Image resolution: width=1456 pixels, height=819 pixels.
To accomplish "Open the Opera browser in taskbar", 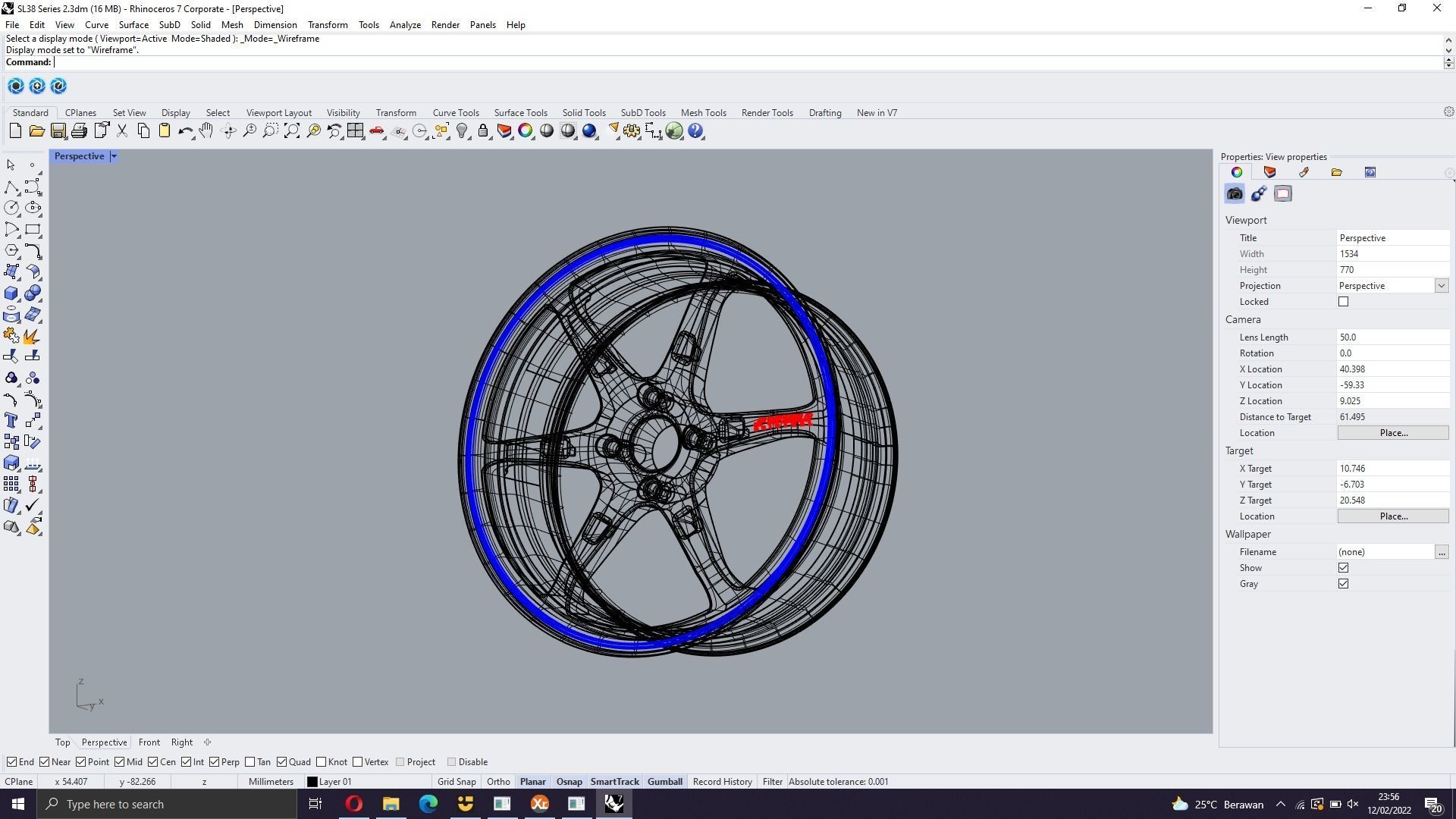I will point(354,804).
